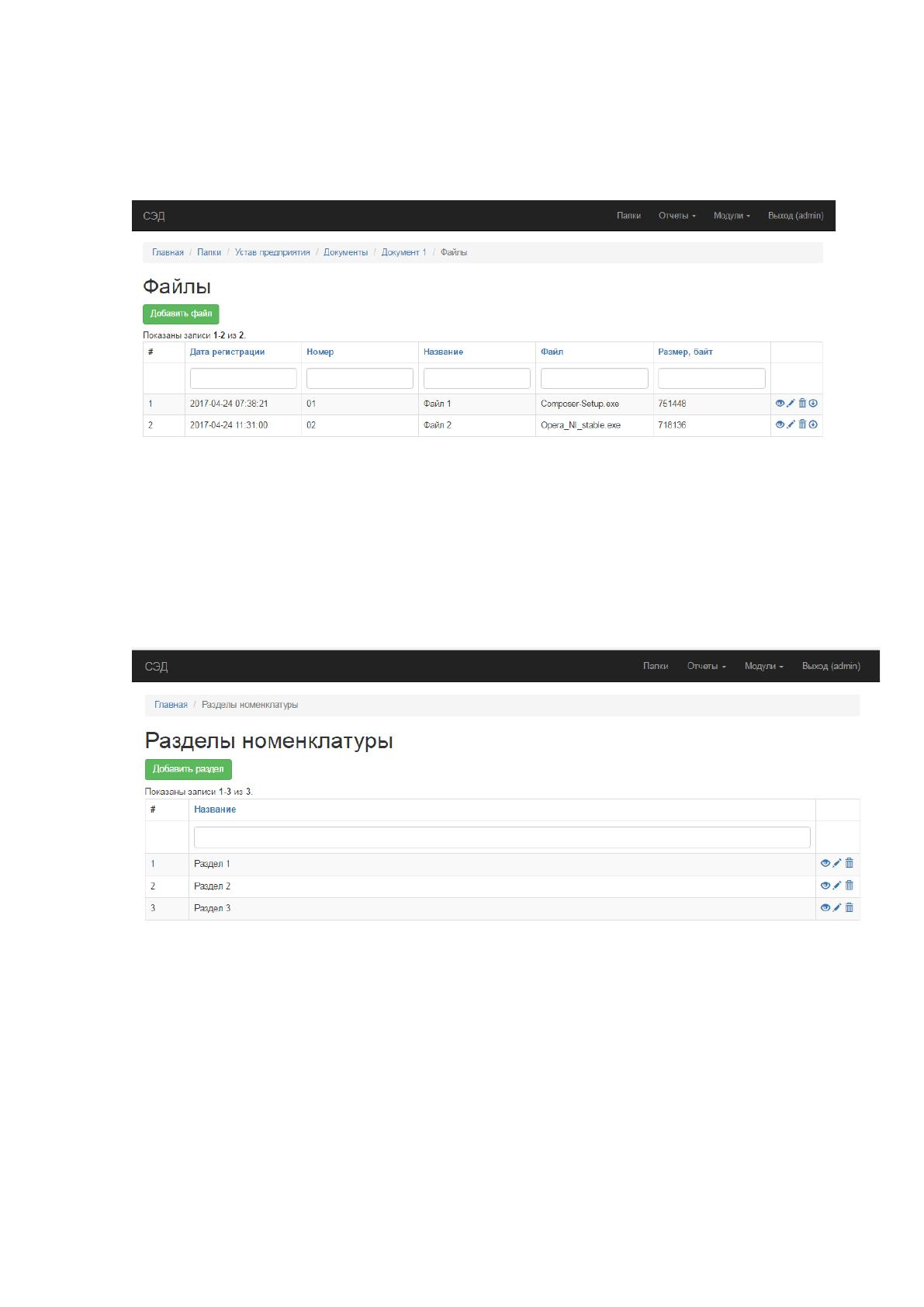Edit Раздел 1 with the pencil icon
Image resolution: width=924 pixels, height=1307 pixels.
tap(837, 863)
